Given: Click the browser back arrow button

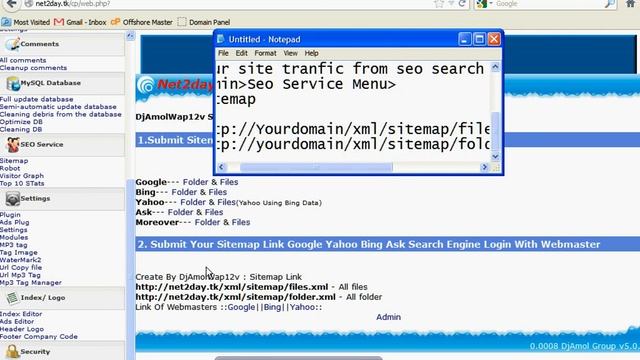Looking at the screenshot, I should pyautogui.click(x=12, y=4).
